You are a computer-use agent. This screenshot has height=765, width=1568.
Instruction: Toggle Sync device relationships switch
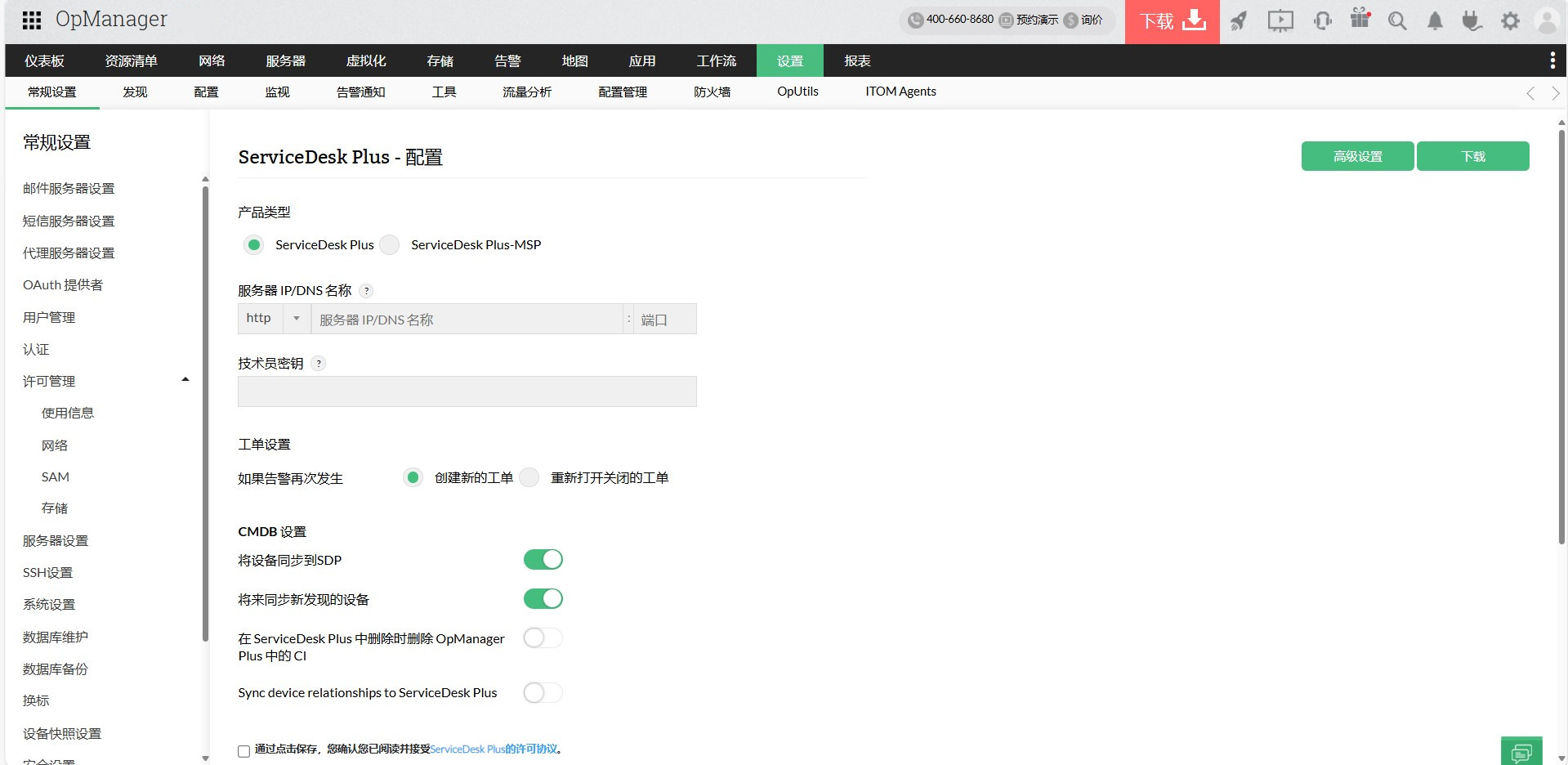[543, 693]
